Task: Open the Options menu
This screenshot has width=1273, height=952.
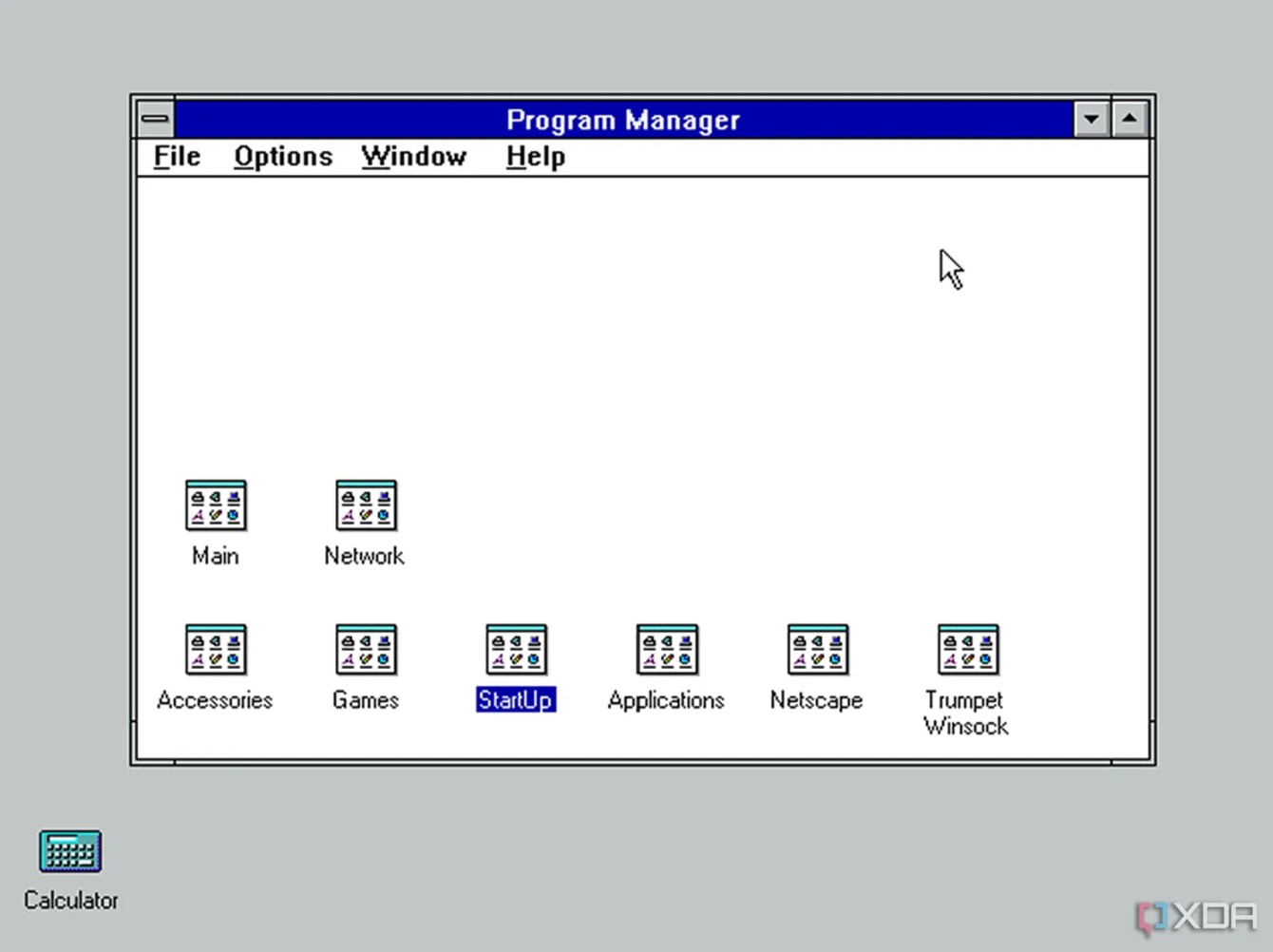Action: click(x=283, y=156)
